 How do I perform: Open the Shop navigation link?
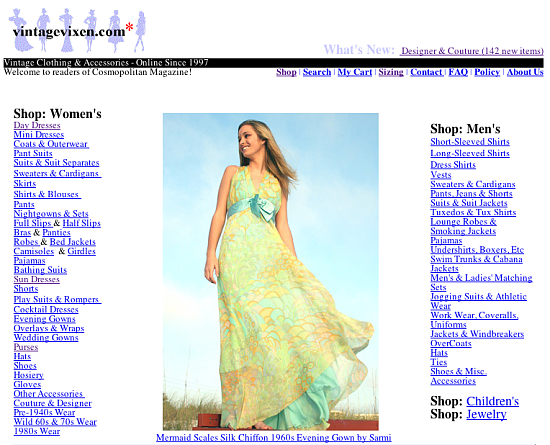click(286, 72)
